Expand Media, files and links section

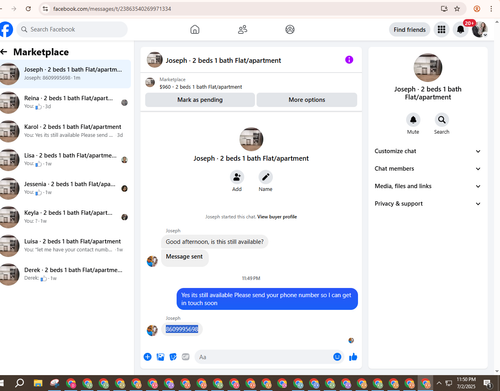(x=428, y=186)
